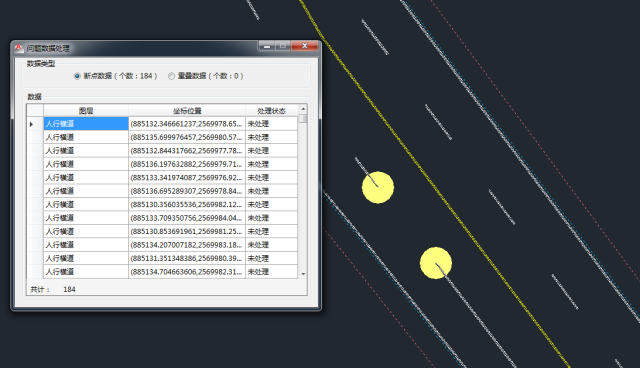Close the 问题数据处理 dialog
The image size is (640, 368).
click(304, 46)
